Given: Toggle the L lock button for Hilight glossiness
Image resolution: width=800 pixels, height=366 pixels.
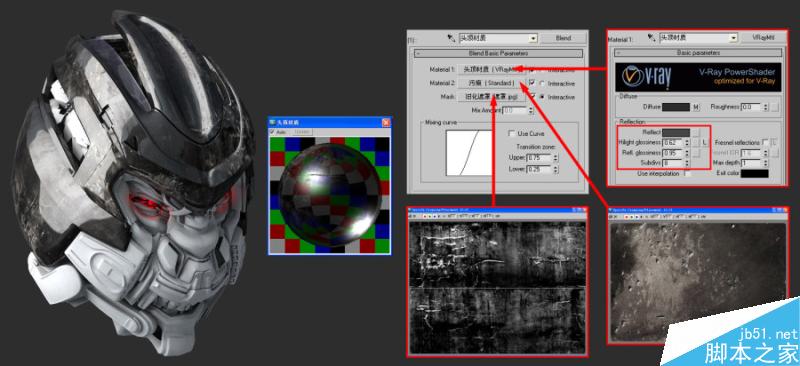Looking at the screenshot, I should point(705,143).
